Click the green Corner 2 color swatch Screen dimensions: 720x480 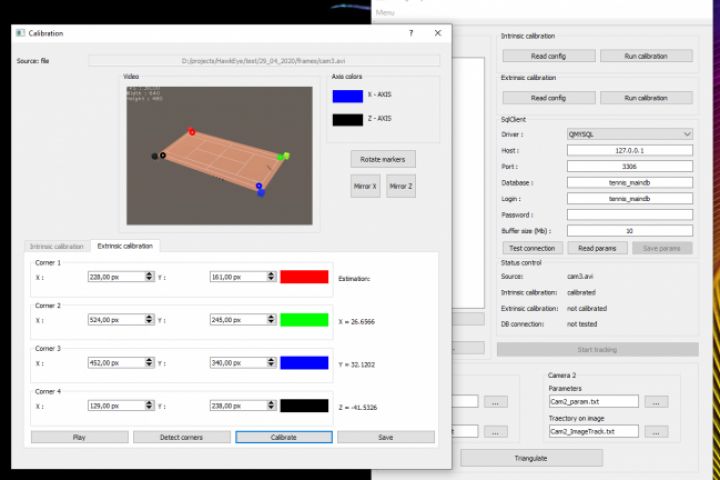[x=304, y=320]
